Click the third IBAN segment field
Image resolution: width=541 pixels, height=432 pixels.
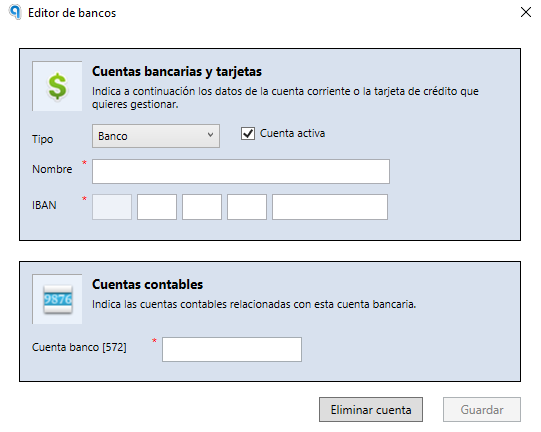click(x=202, y=207)
